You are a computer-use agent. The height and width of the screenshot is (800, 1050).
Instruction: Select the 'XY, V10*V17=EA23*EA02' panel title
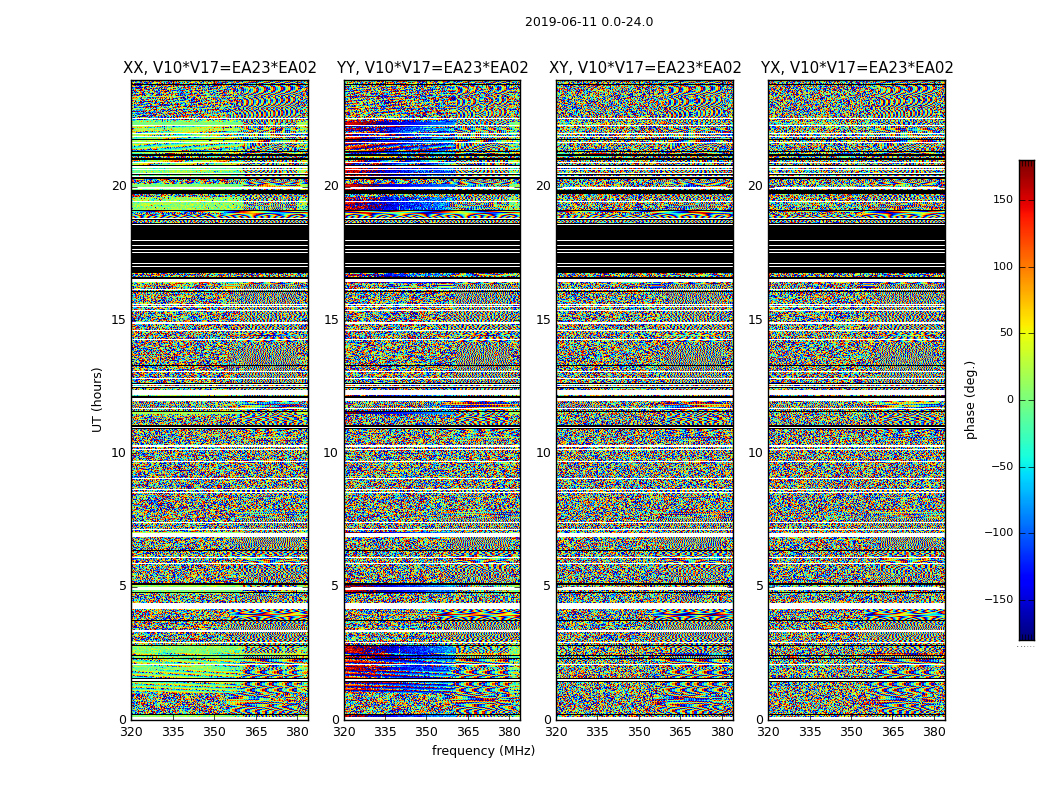coord(645,68)
